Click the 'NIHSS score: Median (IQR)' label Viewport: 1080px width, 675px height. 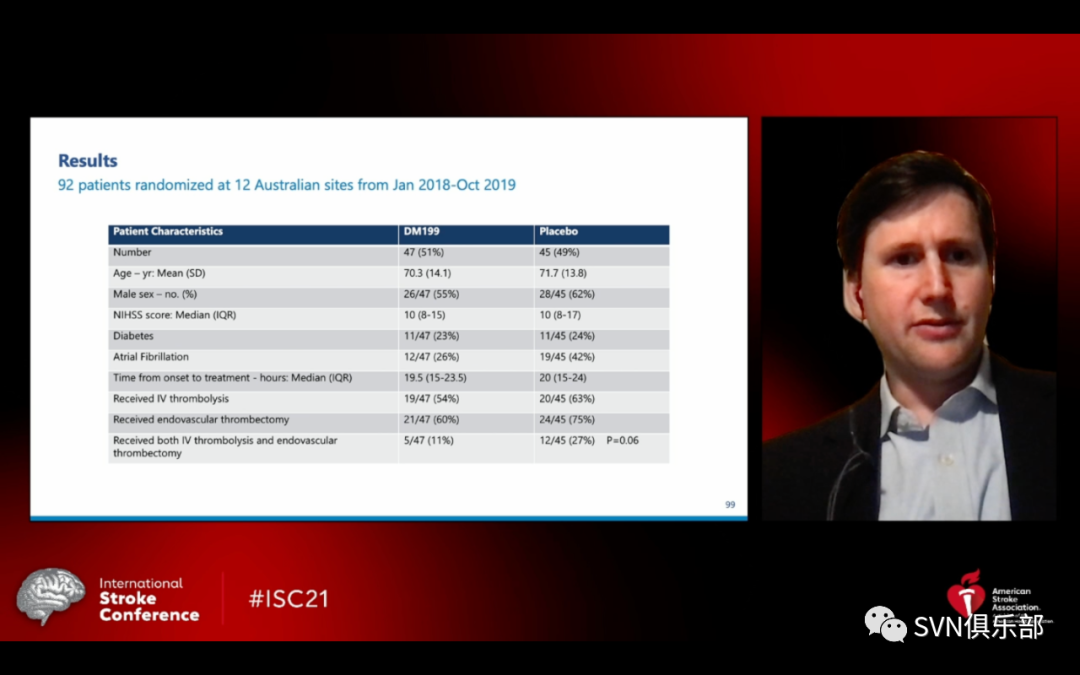(174, 315)
